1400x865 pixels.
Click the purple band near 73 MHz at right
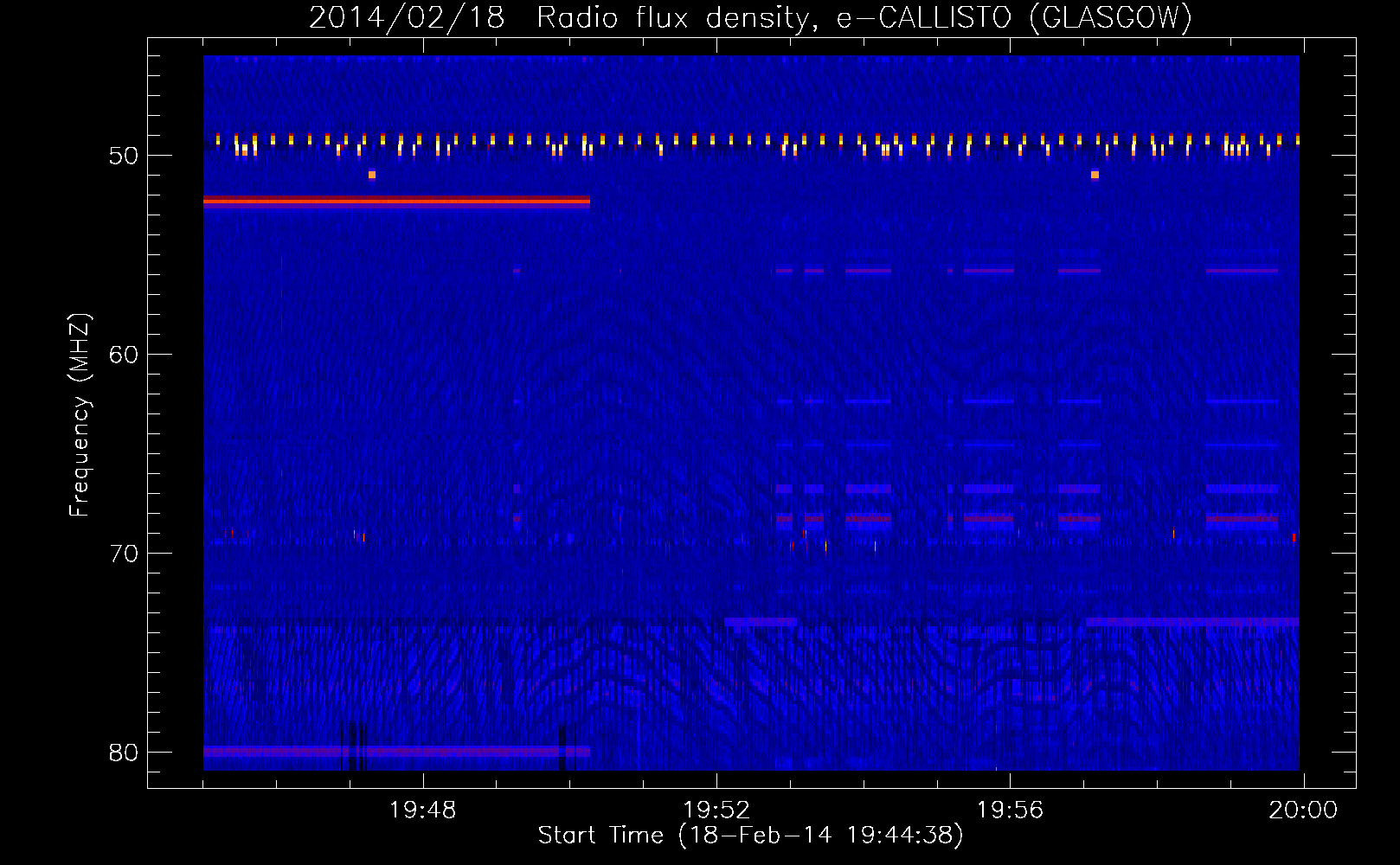point(1192,622)
